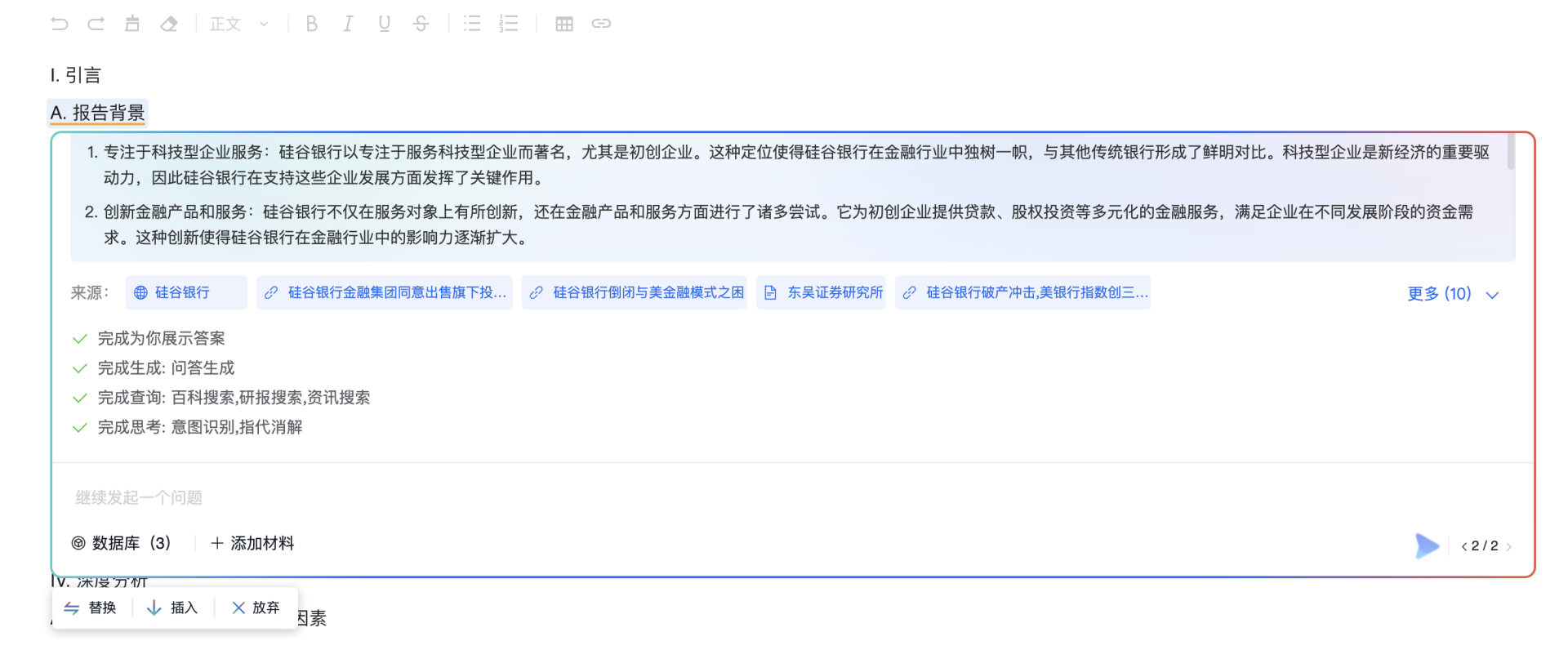The image size is (1568, 650).
Task: Click the send arrow button
Action: point(1427,545)
